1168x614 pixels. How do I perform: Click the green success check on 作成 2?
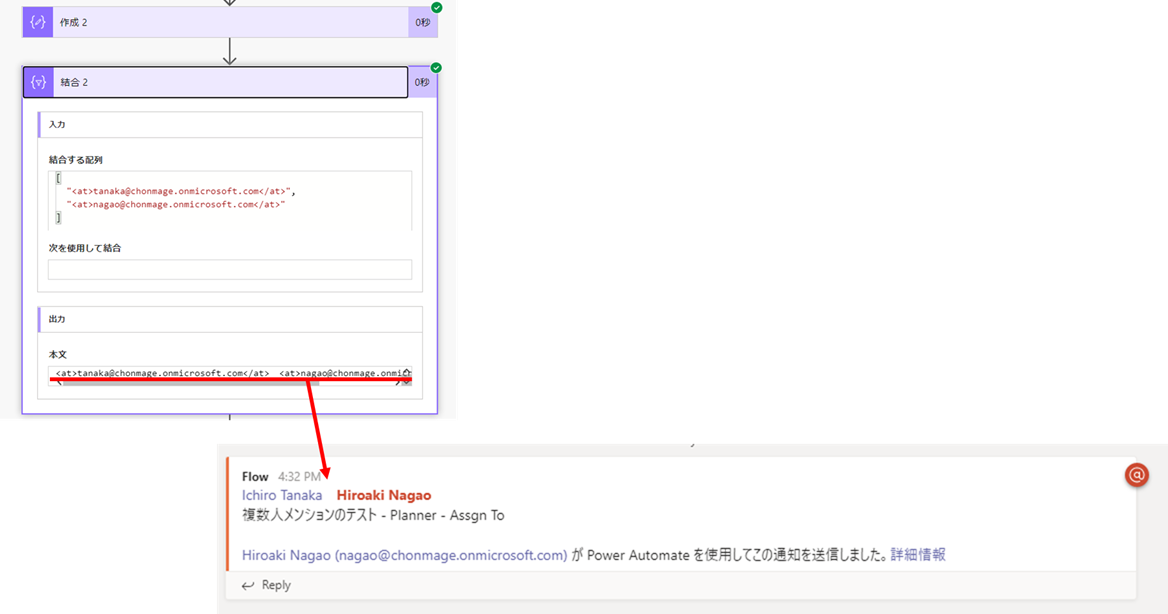[437, 7]
